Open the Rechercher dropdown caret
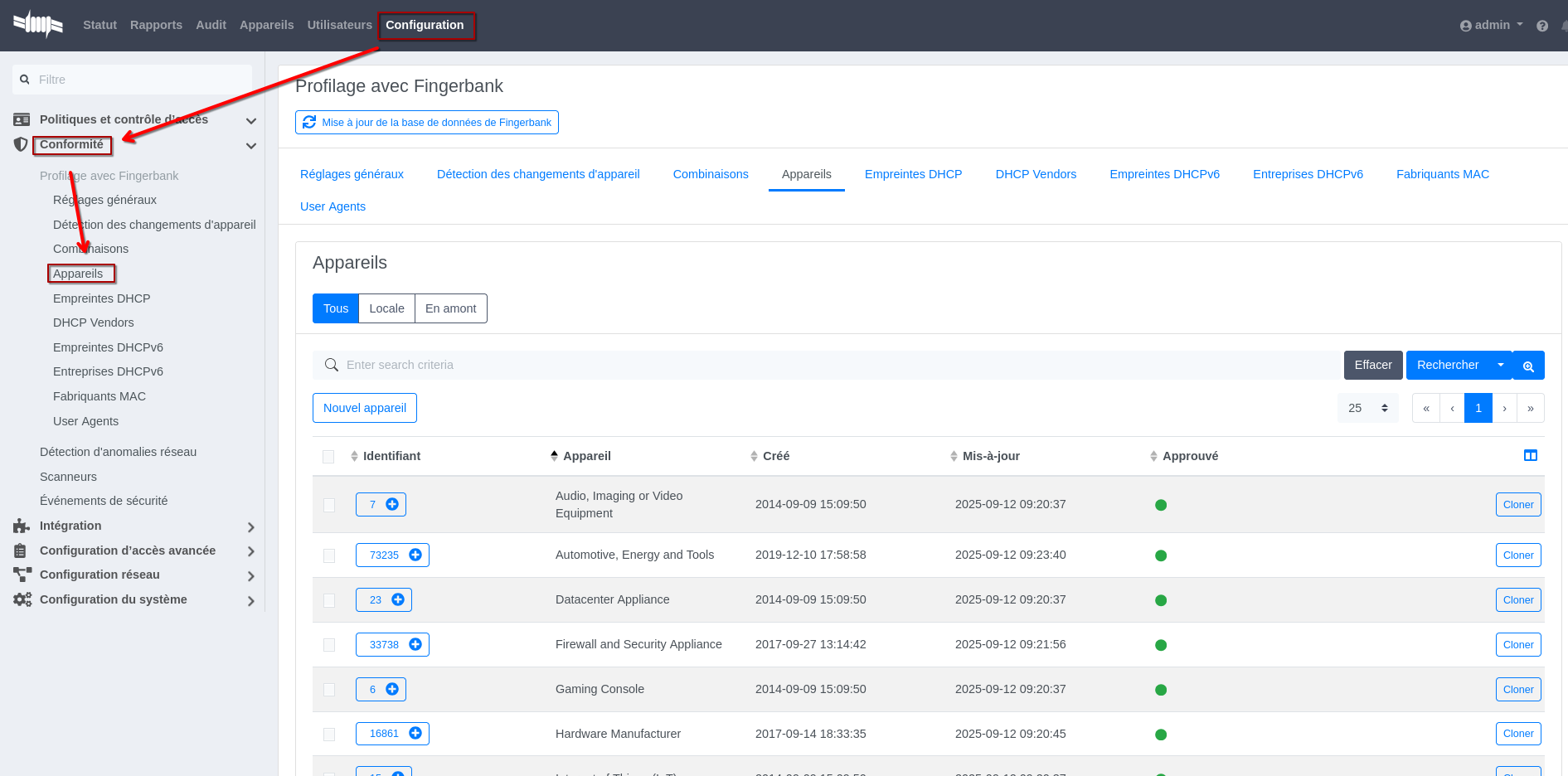The width and height of the screenshot is (1568, 776). coord(1501,365)
